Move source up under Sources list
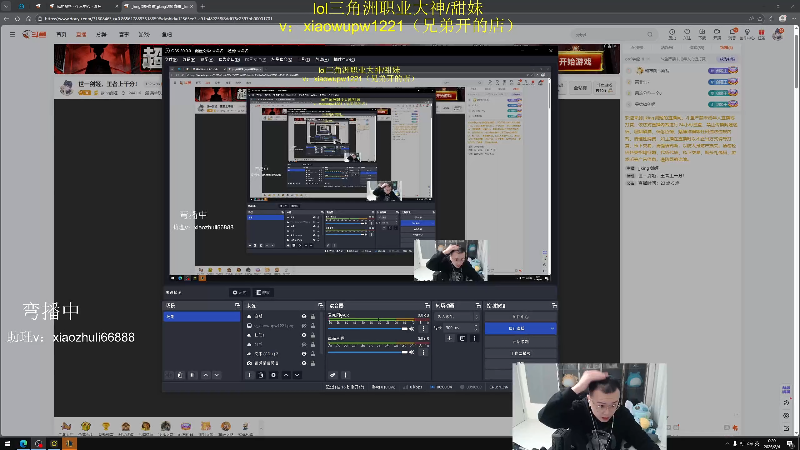 click(x=286, y=375)
